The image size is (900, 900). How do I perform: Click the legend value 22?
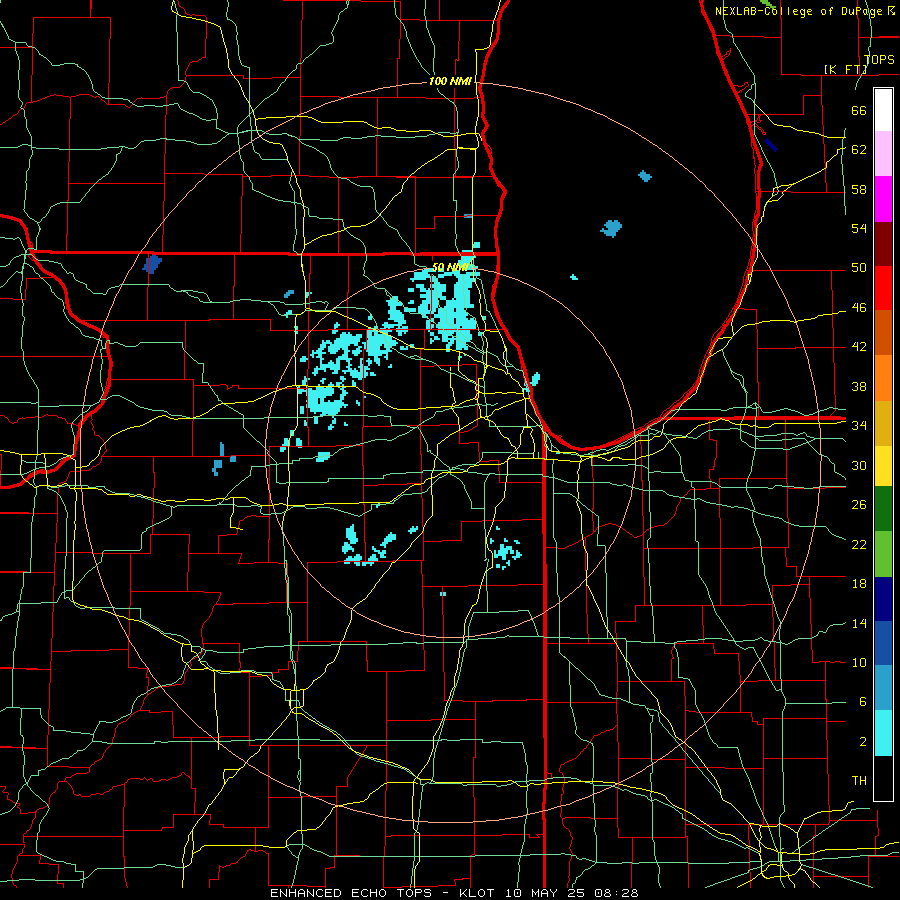point(859,544)
